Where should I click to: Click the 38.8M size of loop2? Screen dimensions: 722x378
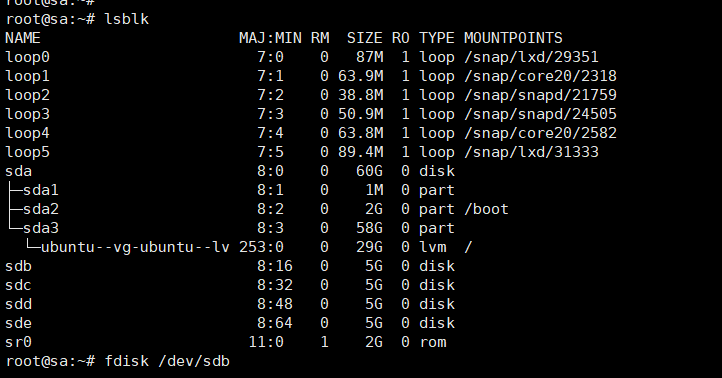tap(361, 95)
